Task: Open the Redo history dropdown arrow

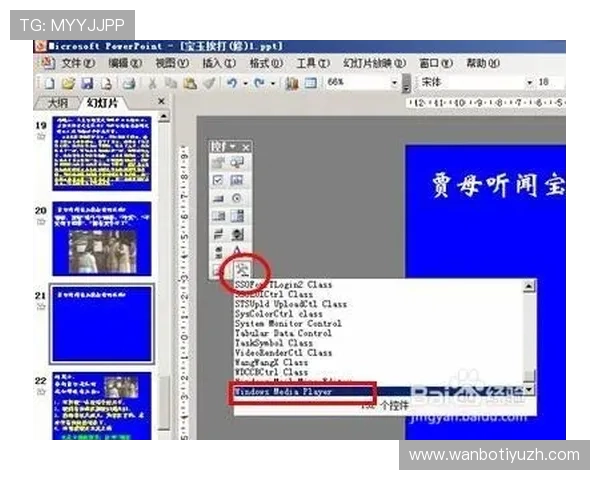Action: click(x=273, y=83)
